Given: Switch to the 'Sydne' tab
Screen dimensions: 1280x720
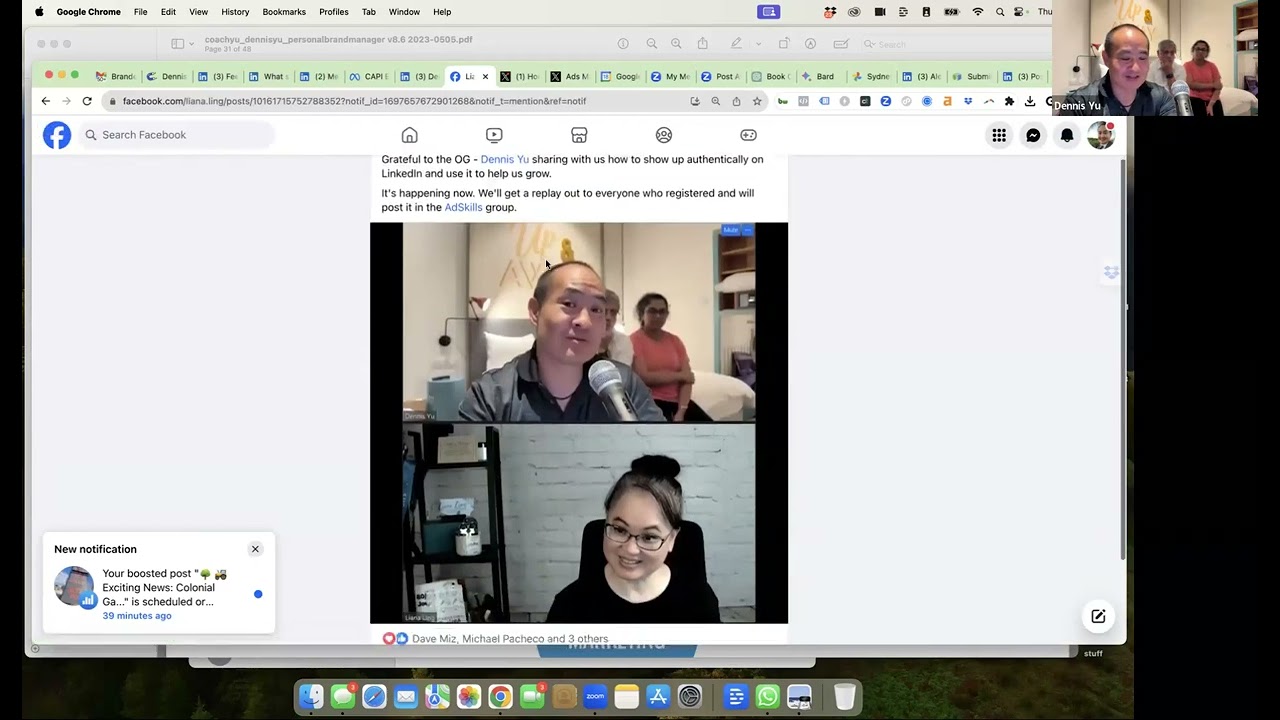Looking at the screenshot, I should click(x=870, y=76).
